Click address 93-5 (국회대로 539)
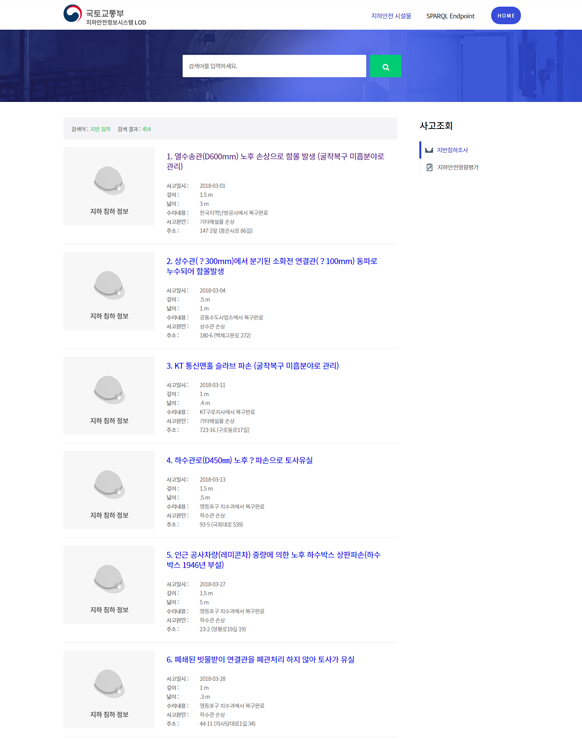This screenshot has height=741, width=582. [221, 525]
